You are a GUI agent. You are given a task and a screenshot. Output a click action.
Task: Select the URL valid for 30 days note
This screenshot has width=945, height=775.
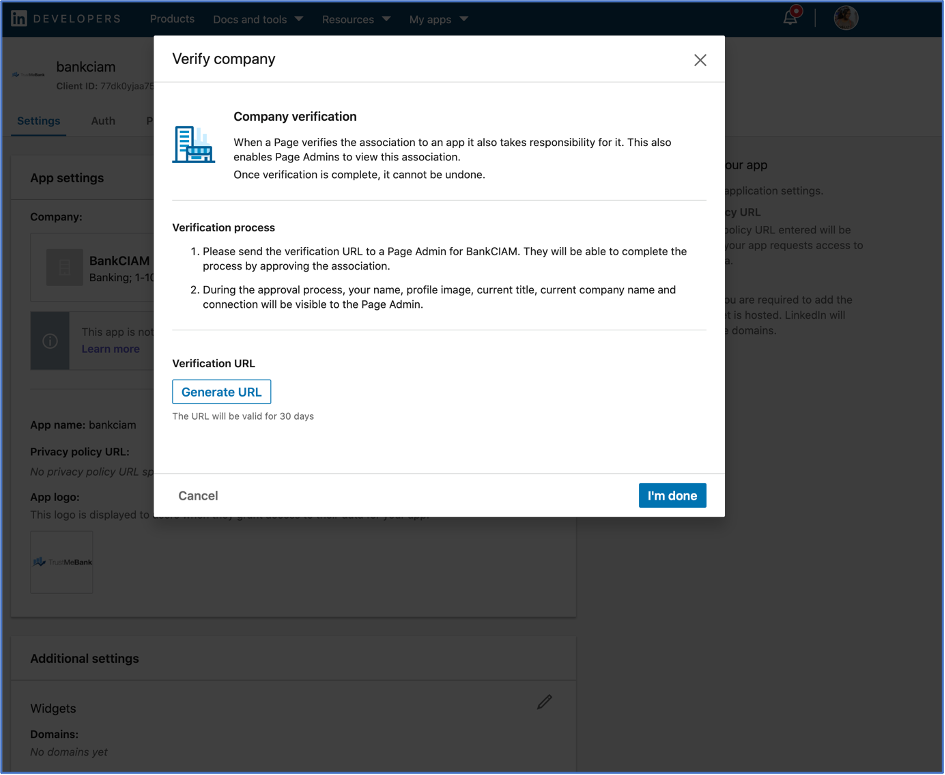[243, 416]
